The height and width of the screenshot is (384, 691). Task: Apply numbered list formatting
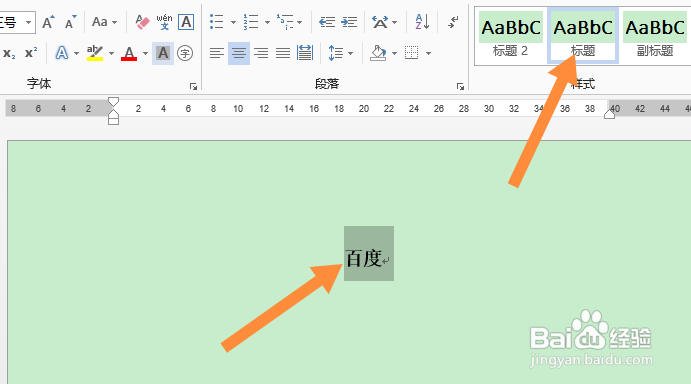251,22
